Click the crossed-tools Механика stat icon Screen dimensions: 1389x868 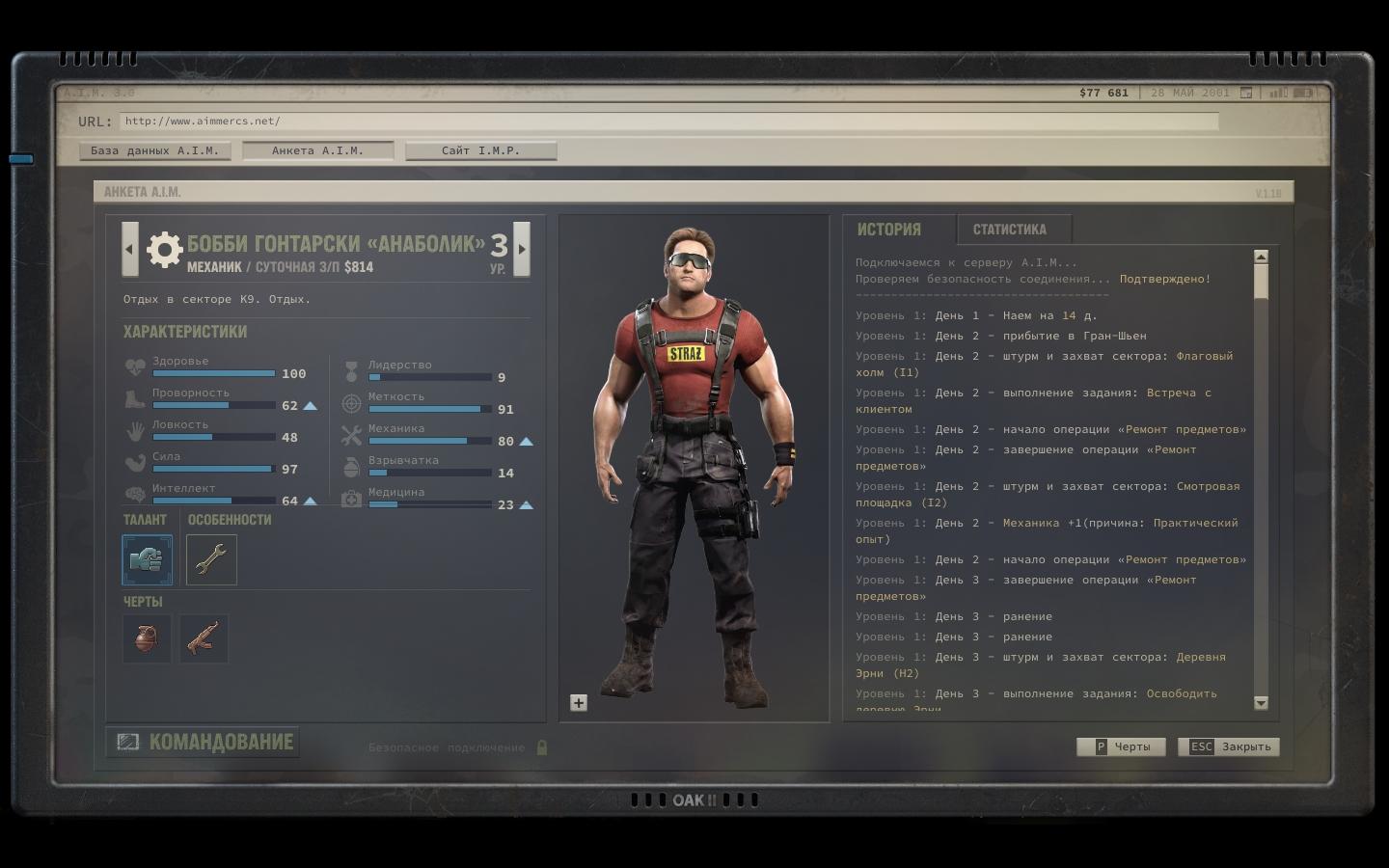point(351,436)
